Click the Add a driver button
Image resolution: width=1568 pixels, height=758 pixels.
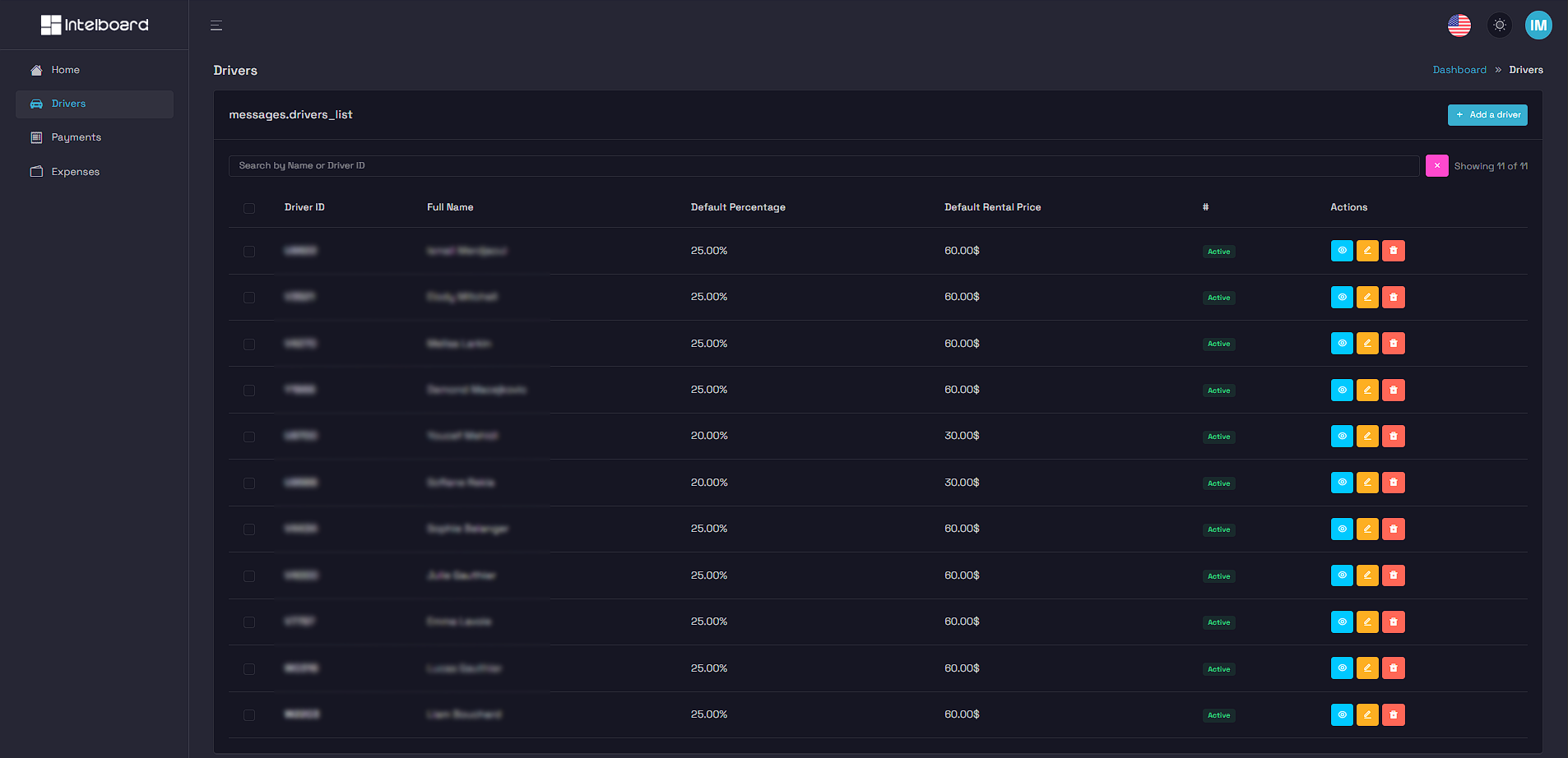[x=1487, y=114]
